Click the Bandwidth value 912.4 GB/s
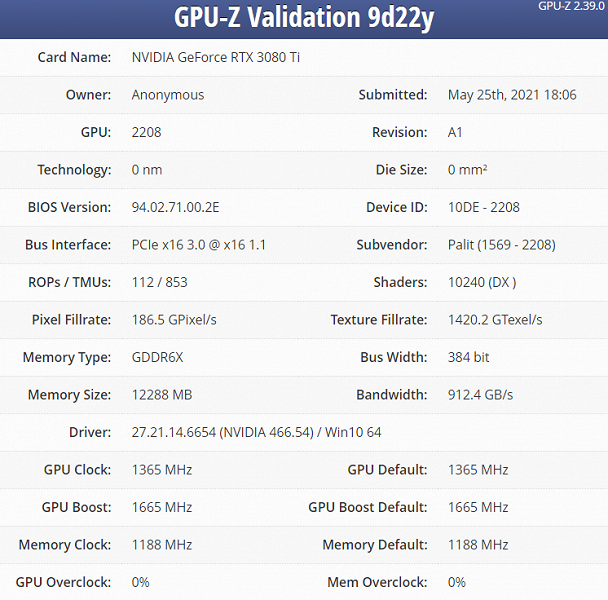This screenshot has width=608, height=600. pos(480,395)
